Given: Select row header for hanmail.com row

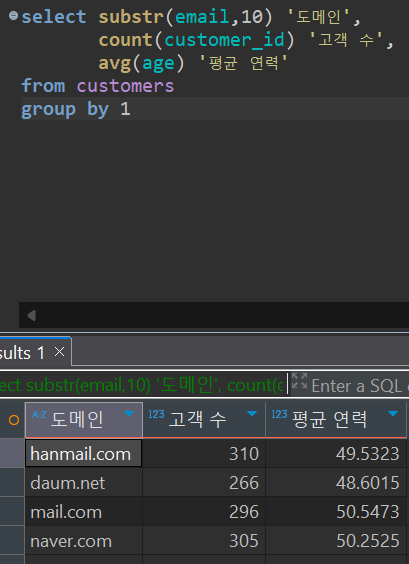Looking at the screenshot, I should pyautogui.click(x=12, y=454).
